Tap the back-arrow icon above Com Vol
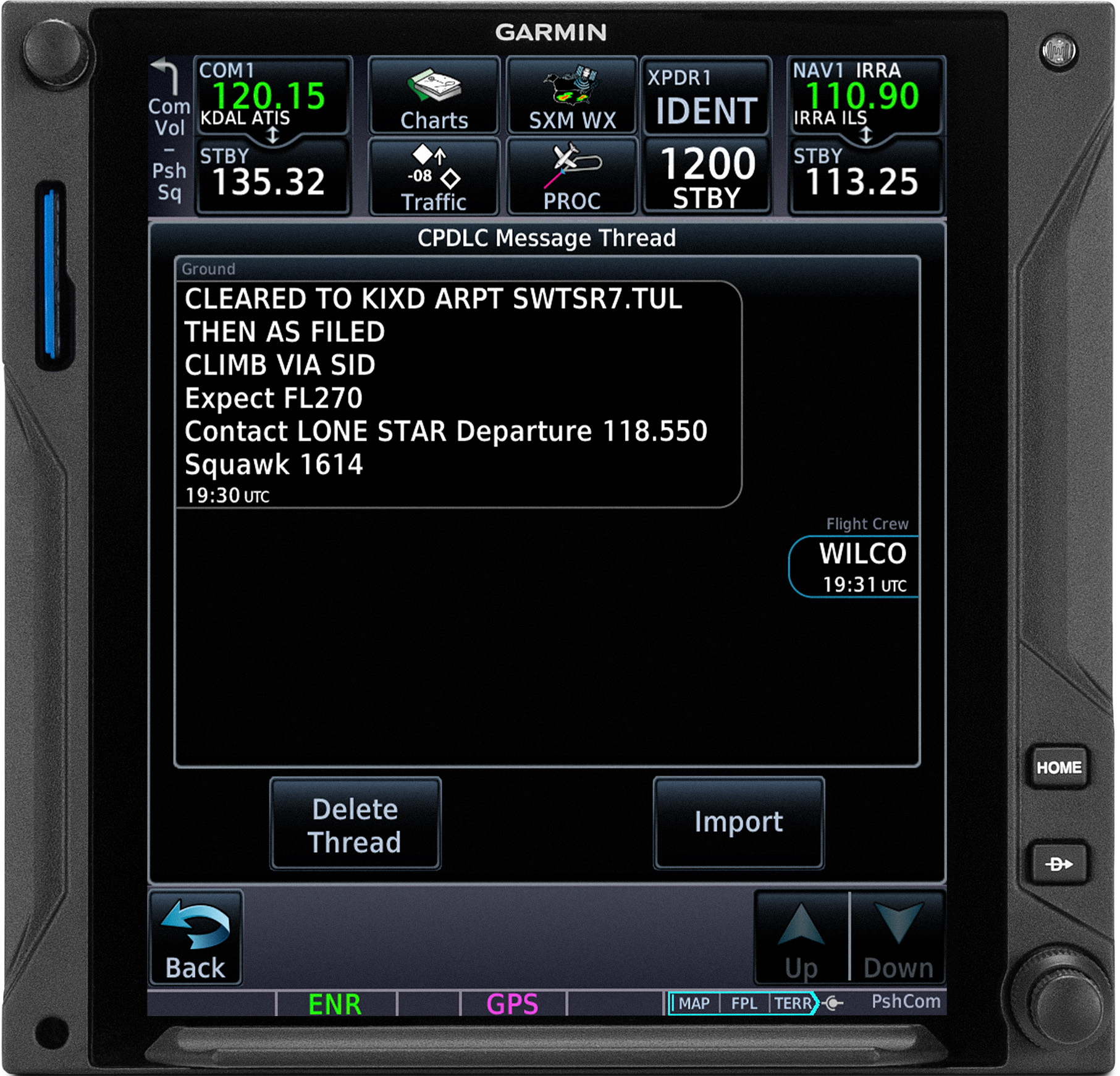Viewport: 1120px width, 1076px height. click(x=166, y=68)
